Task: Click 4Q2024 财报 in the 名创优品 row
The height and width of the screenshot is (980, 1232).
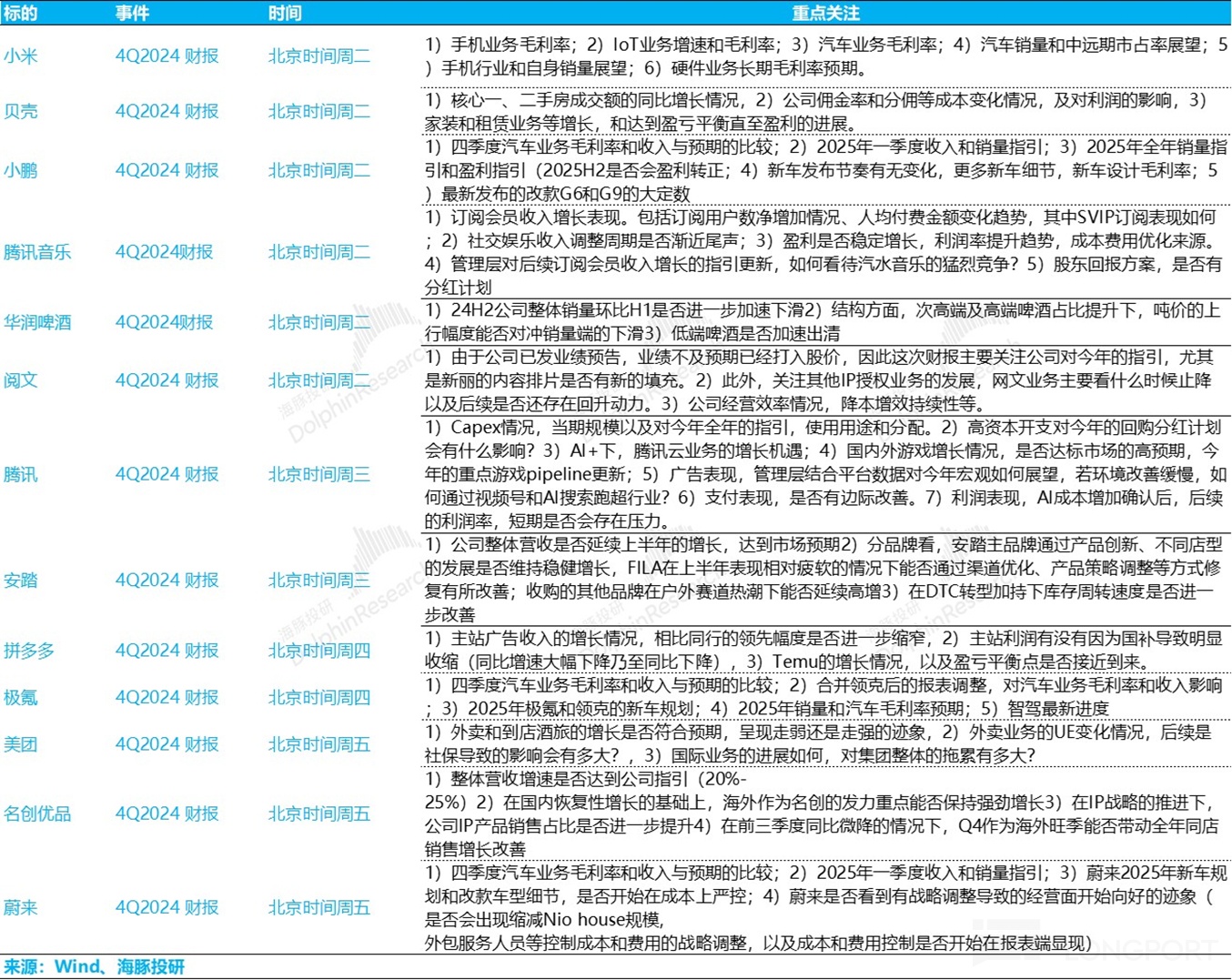Action: (167, 813)
